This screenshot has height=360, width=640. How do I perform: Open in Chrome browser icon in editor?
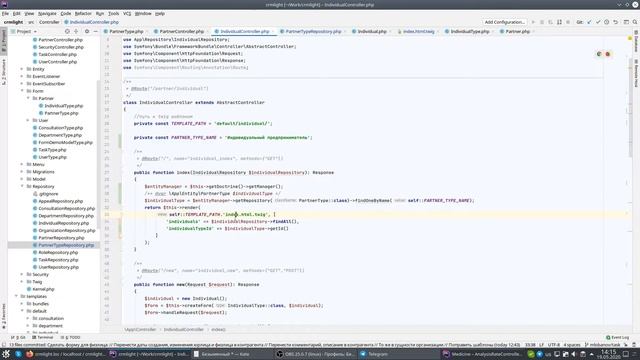599,54
